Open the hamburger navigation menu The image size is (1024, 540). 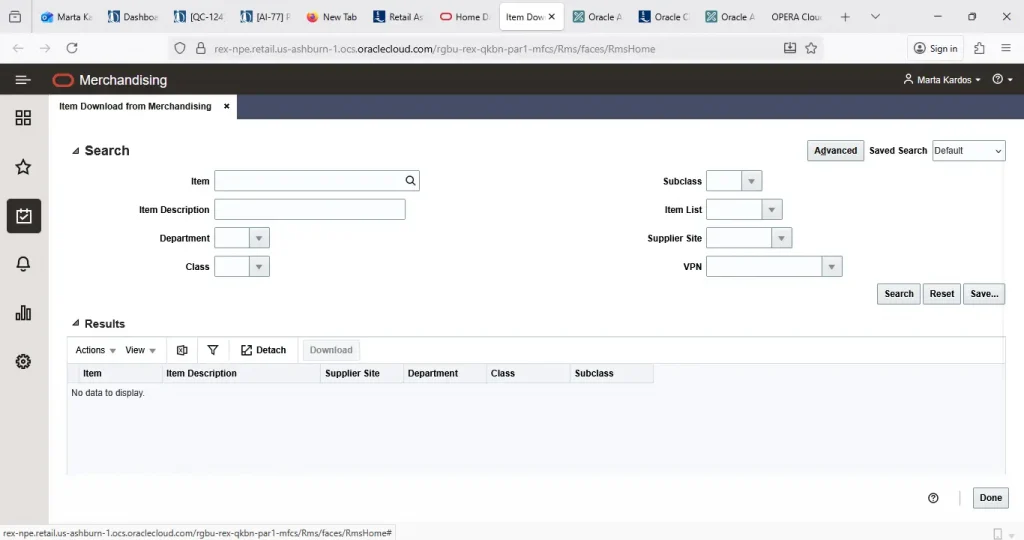coord(22,80)
